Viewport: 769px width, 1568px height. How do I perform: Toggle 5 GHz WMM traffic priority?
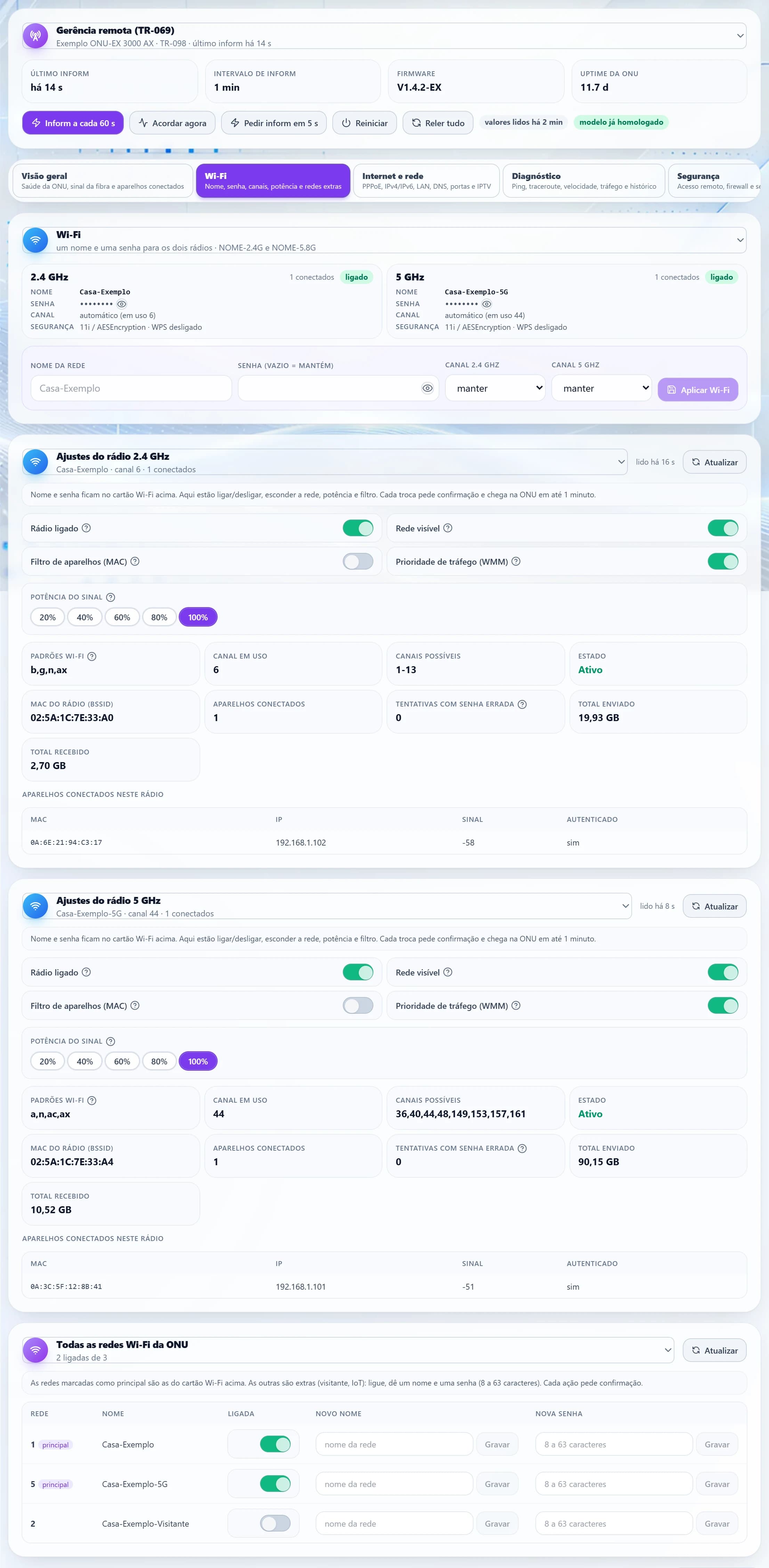point(723,1006)
